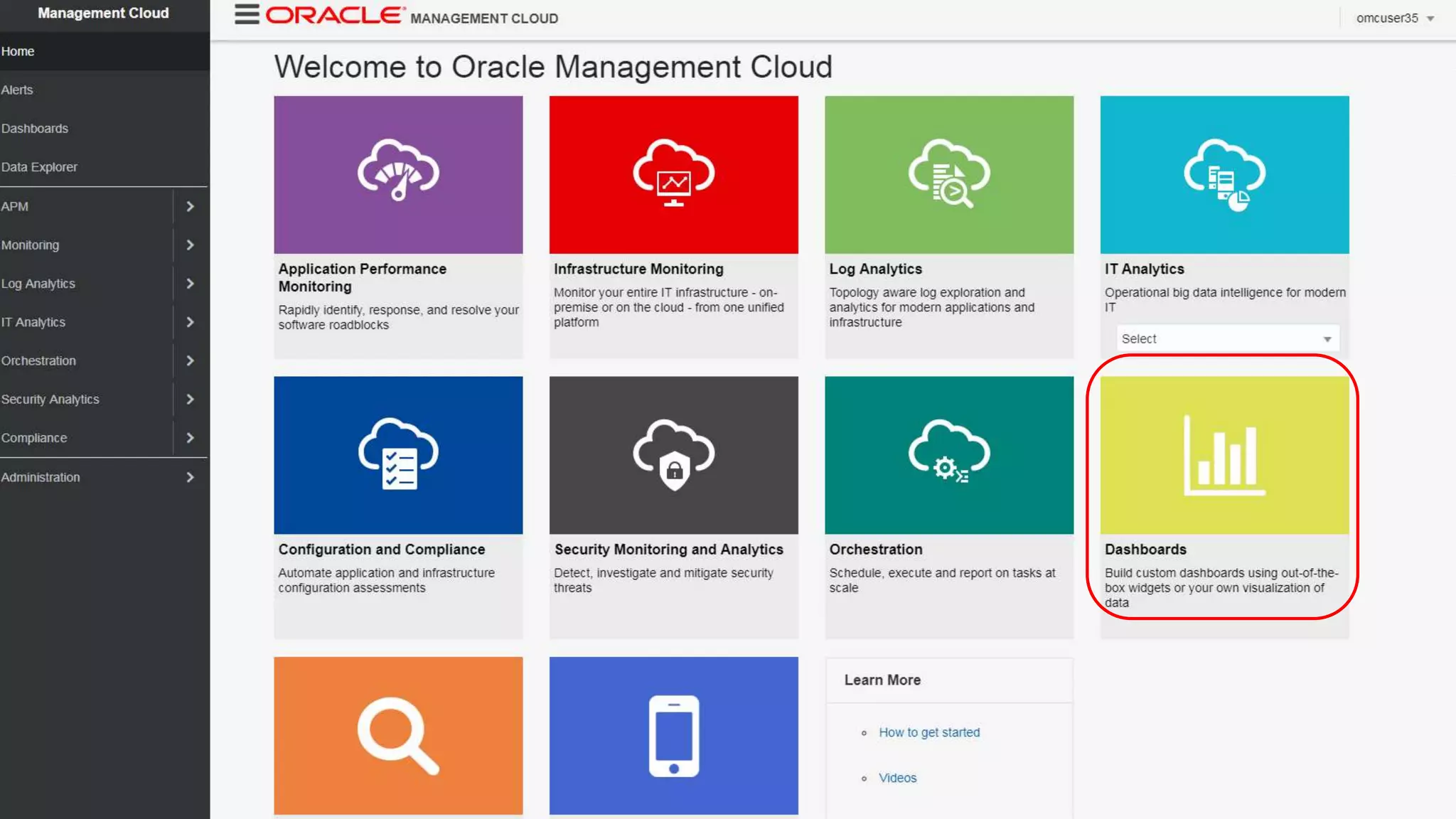Expand the Administration sidebar arrow
This screenshot has width=1456, height=819.
coord(190,477)
